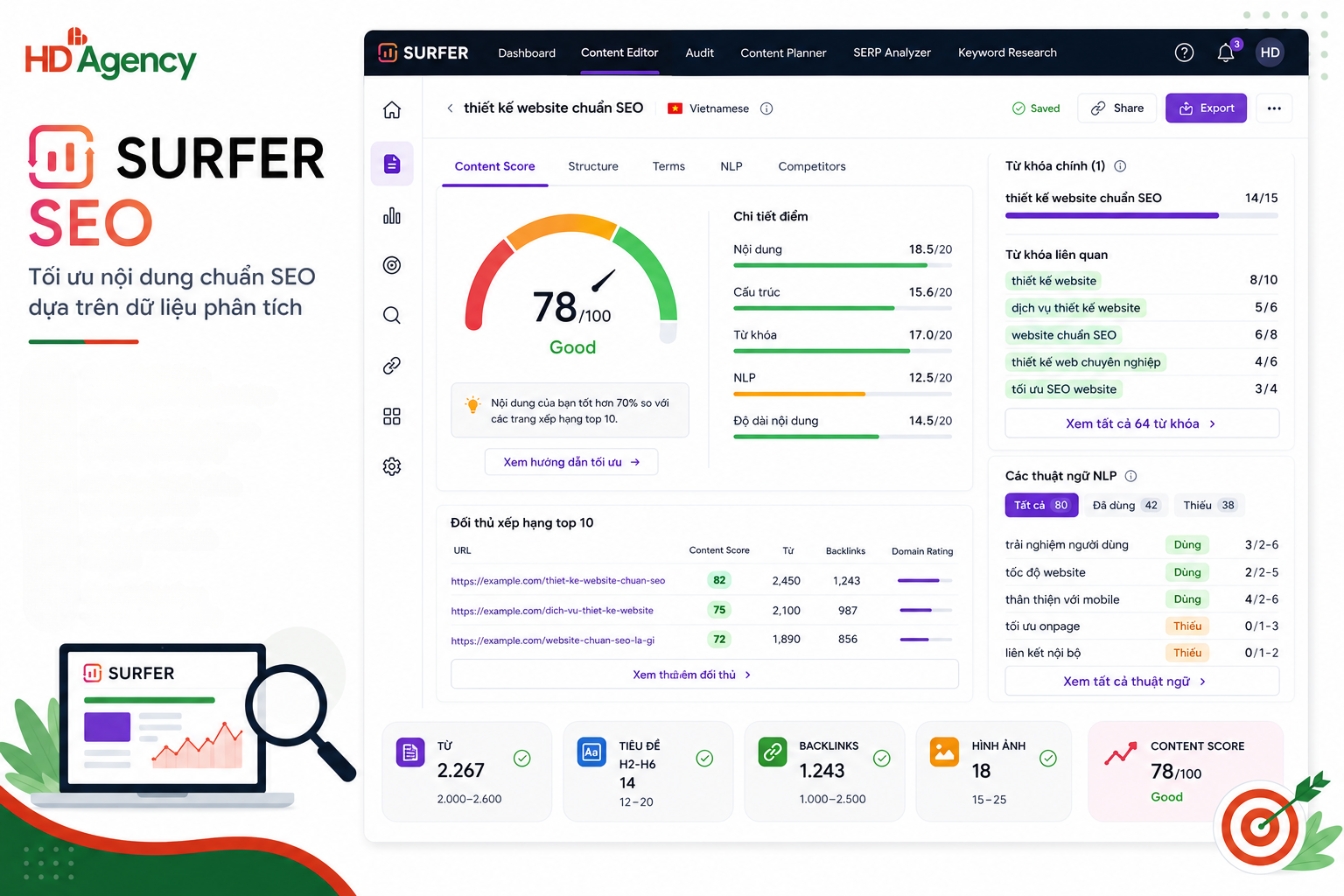
Task: Expand Xem thêm đối thủ
Action: point(704,674)
